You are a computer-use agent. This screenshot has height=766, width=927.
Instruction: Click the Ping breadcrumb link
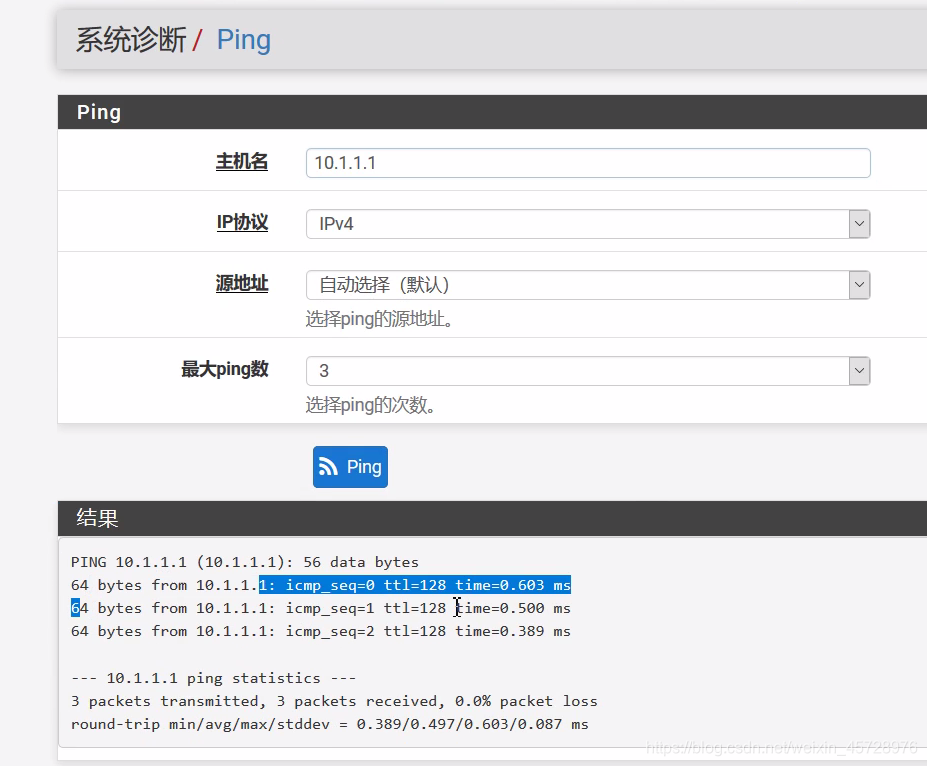[244, 40]
